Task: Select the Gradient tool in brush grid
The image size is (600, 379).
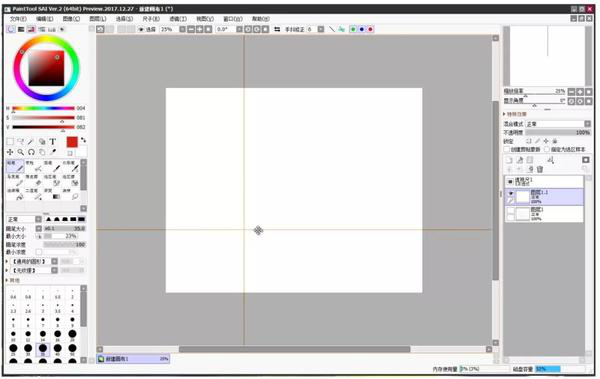Action: (x=52, y=194)
